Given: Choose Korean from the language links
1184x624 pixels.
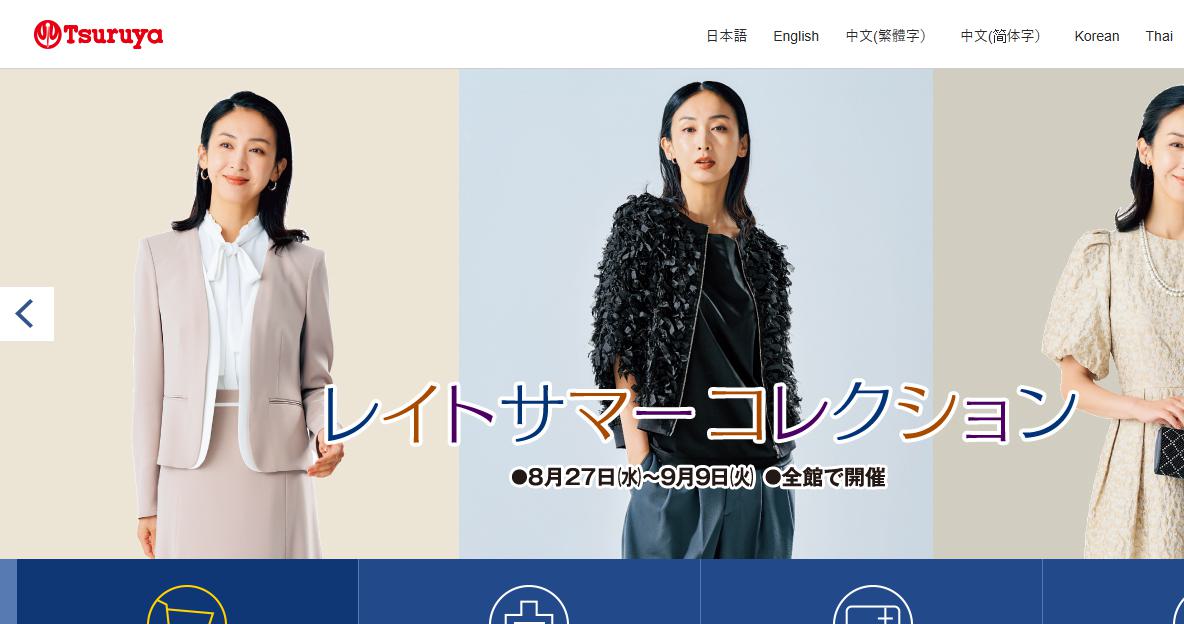Looking at the screenshot, I should (1096, 36).
